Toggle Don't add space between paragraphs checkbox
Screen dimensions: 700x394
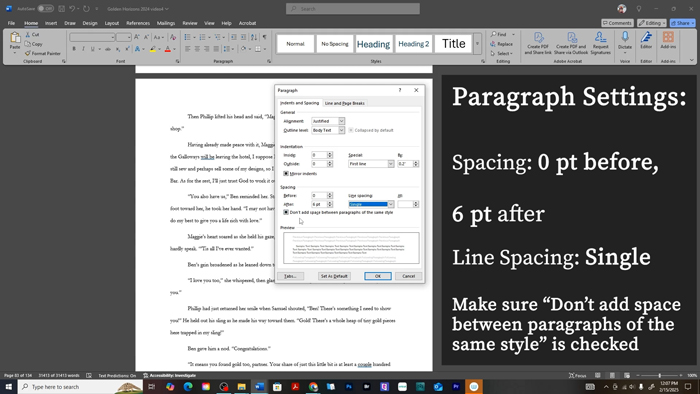(286, 212)
